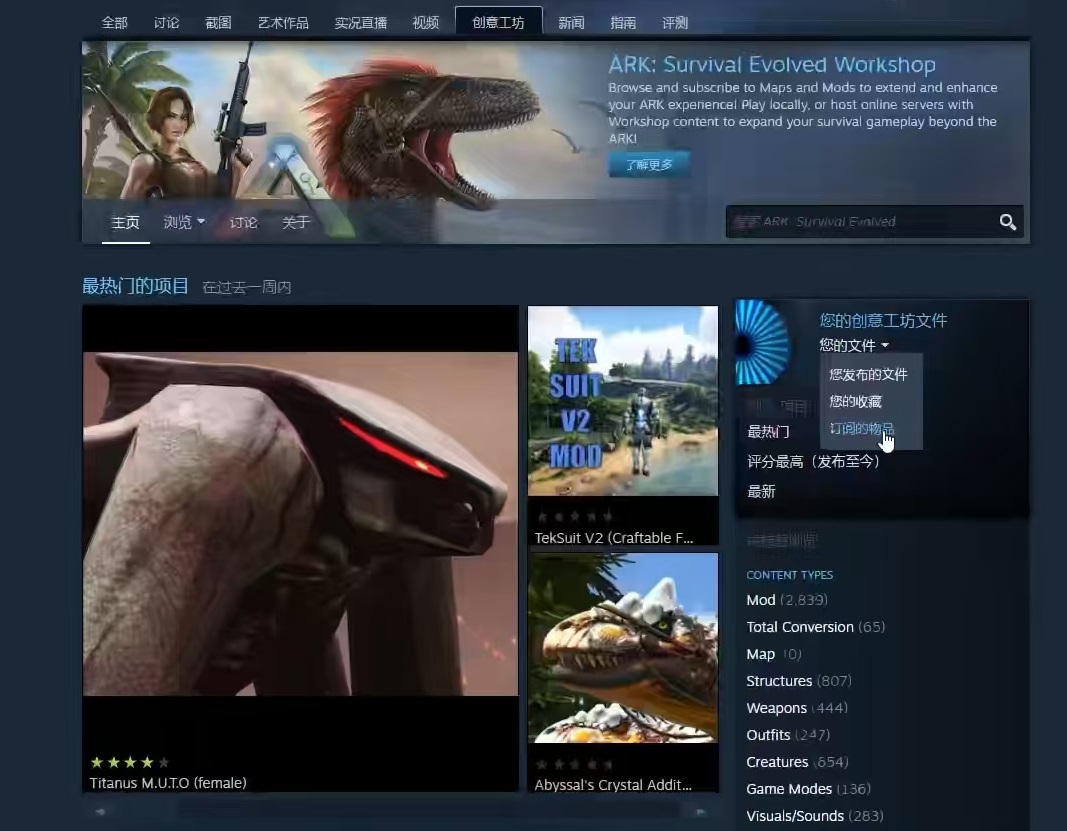Screen dimensions: 1067x831
Task: Filter by Structures content type
Action: (779, 681)
